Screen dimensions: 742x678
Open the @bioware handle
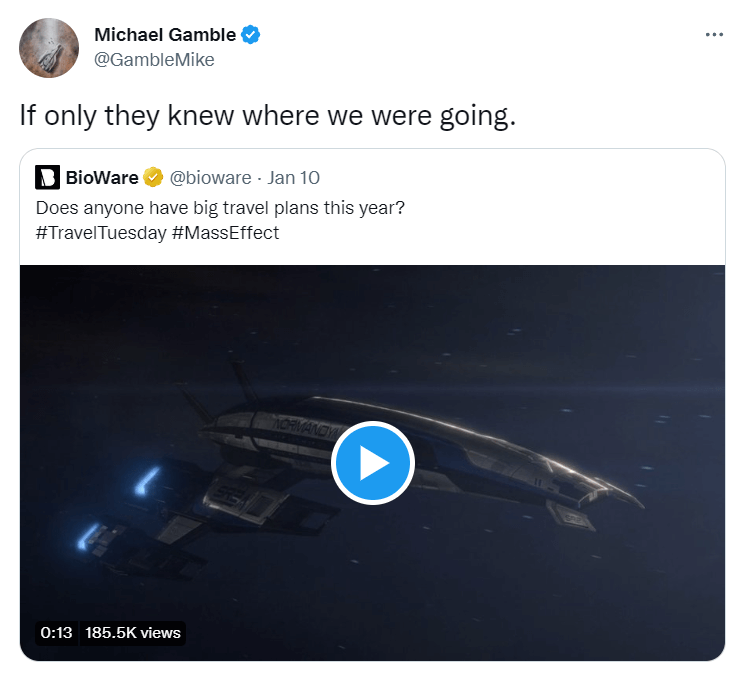coord(211,178)
